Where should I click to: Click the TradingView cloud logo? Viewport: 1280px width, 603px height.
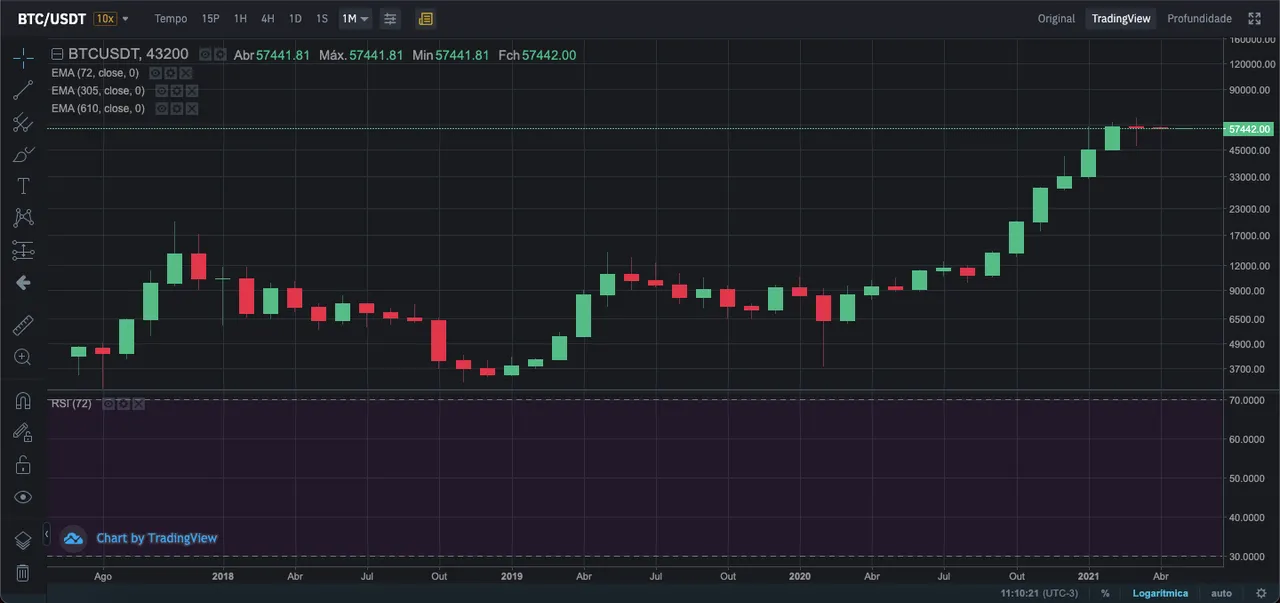point(73,538)
